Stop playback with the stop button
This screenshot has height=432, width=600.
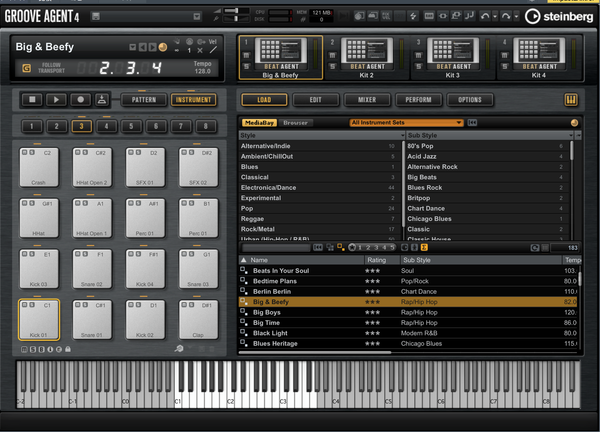point(32,99)
